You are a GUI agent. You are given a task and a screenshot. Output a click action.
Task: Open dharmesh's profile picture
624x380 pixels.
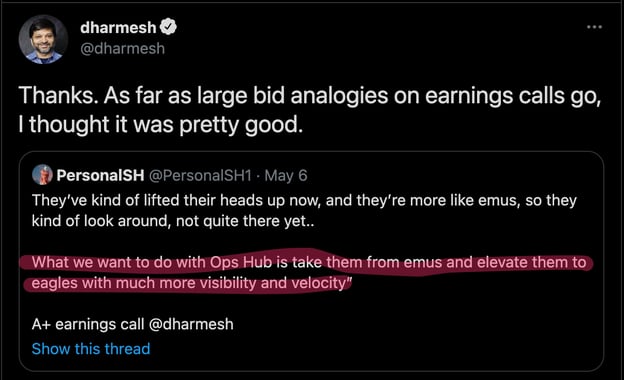(43, 39)
